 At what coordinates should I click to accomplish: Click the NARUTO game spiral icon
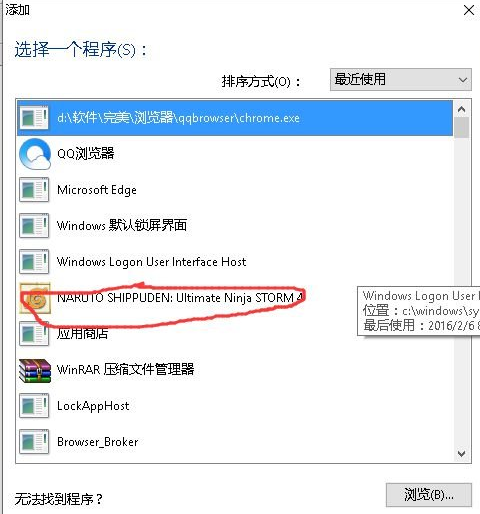35,298
